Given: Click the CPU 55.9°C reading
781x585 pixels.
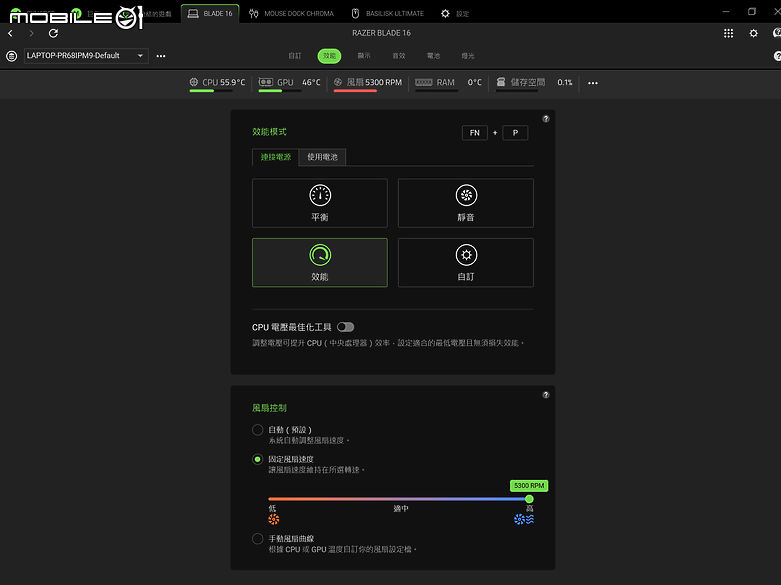Looking at the screenshot, I should pos(224,82).
